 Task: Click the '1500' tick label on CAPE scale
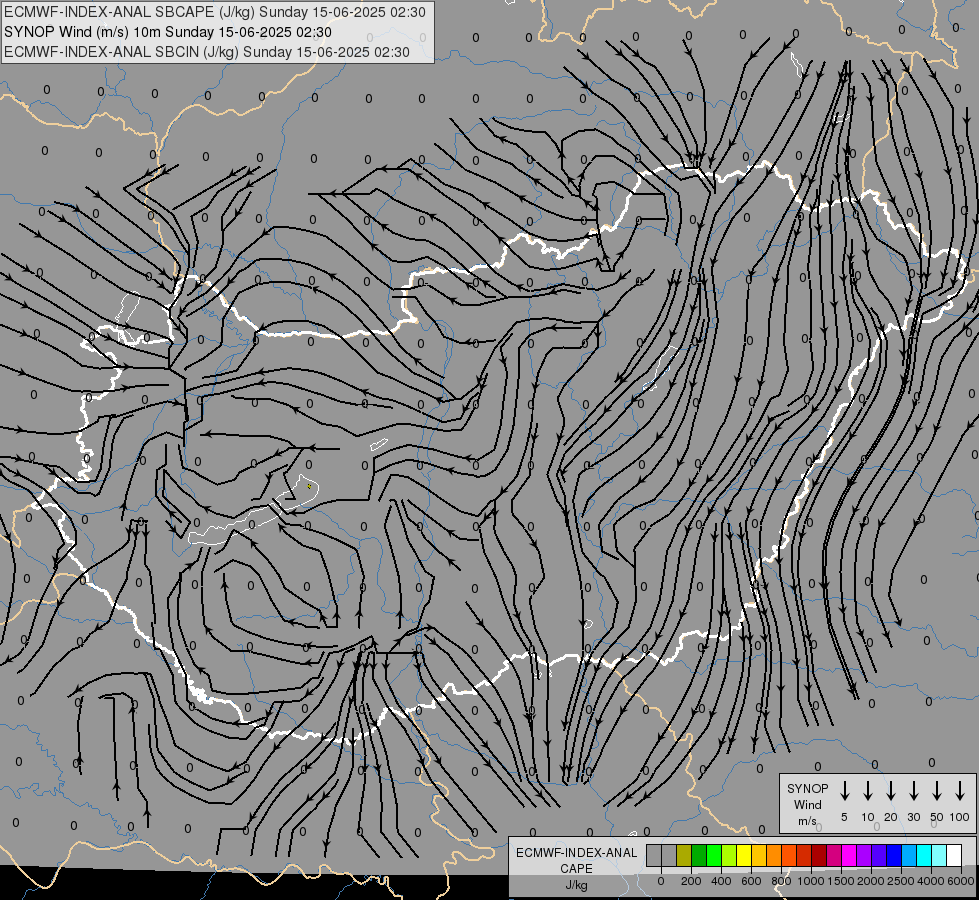coord(841,881)
